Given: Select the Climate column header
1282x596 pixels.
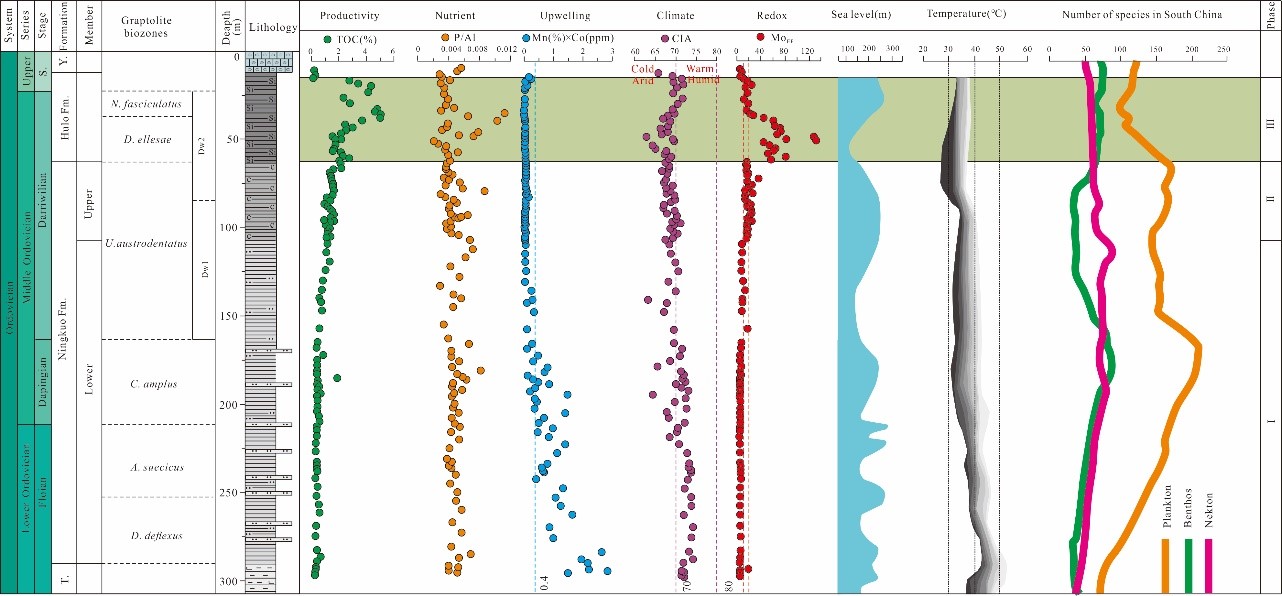Looking at the screenshot, I should coord(675,16).
